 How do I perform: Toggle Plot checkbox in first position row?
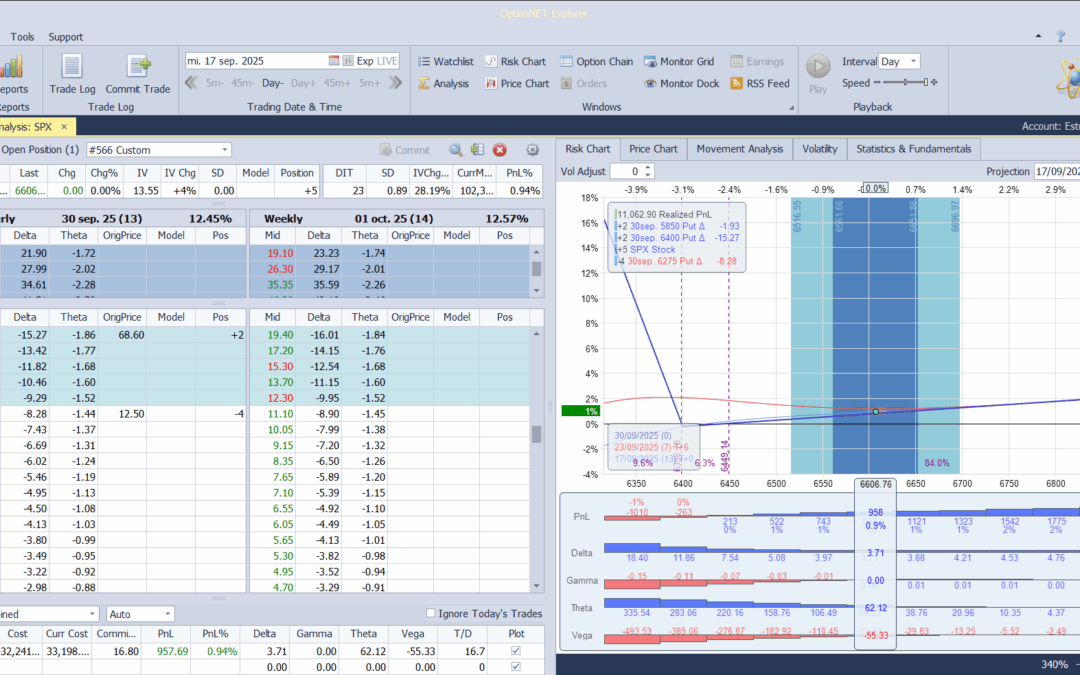[x=515, y=651]
